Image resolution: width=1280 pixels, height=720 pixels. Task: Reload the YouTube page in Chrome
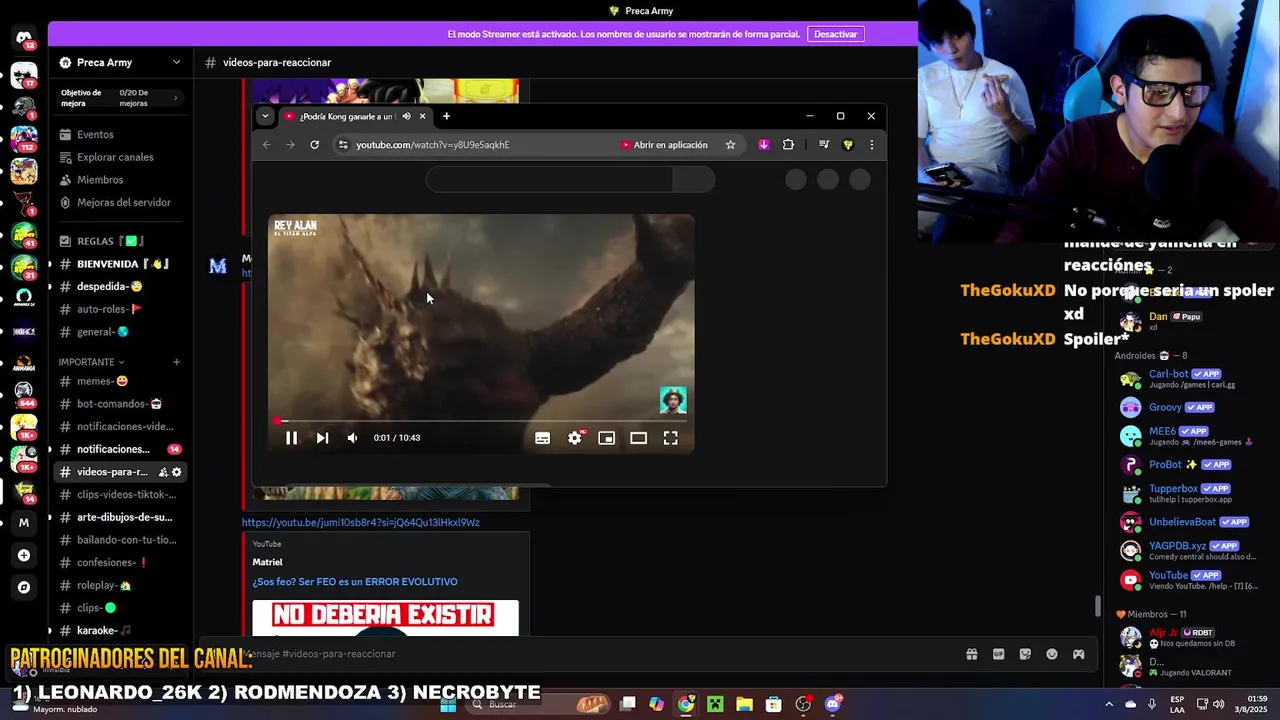314,145
